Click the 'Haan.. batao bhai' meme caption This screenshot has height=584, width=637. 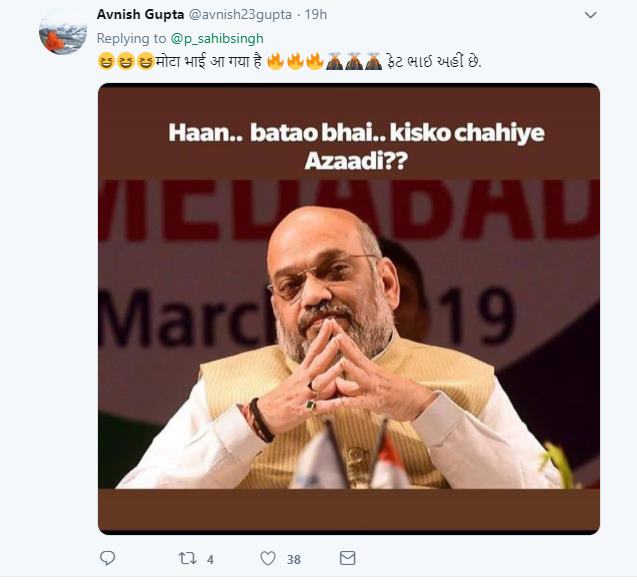click(x=348, y=145)
